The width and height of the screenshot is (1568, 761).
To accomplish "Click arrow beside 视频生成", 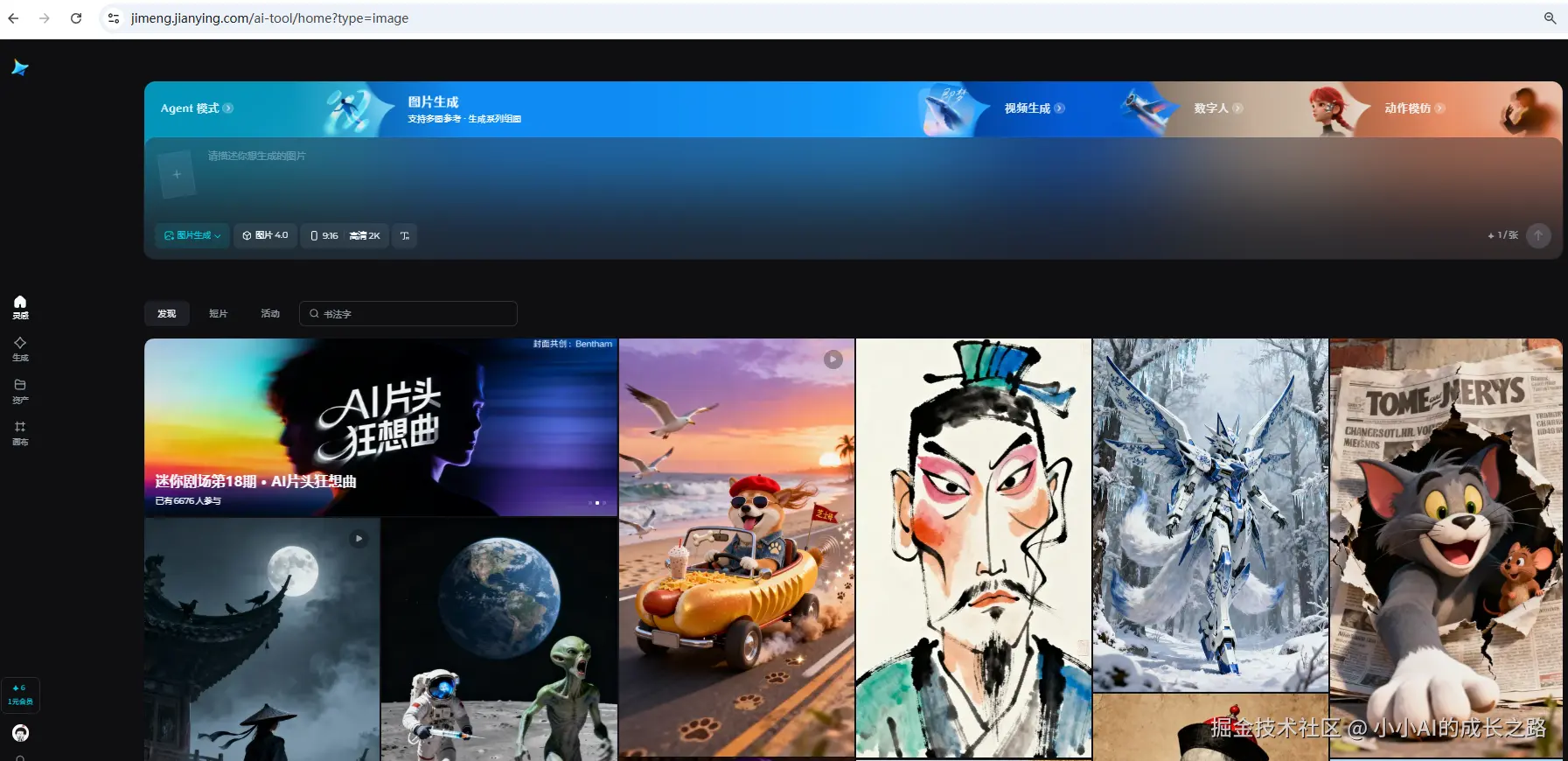I will (1060, 108).
